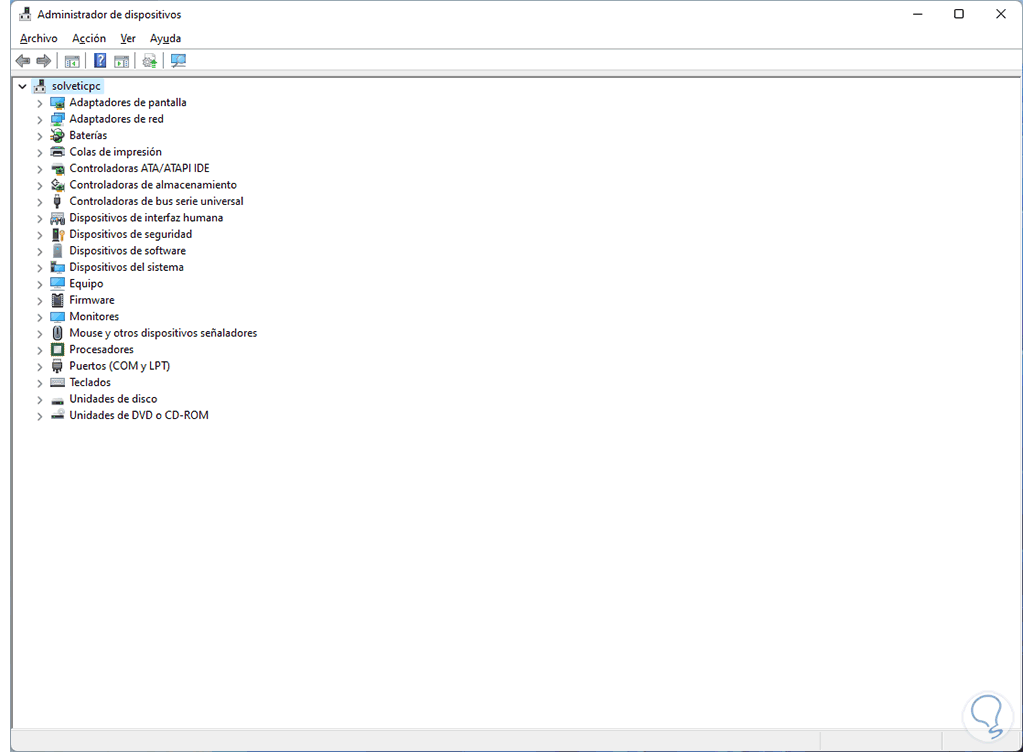Open the Help toolbar icon

(x=100, y=61)
